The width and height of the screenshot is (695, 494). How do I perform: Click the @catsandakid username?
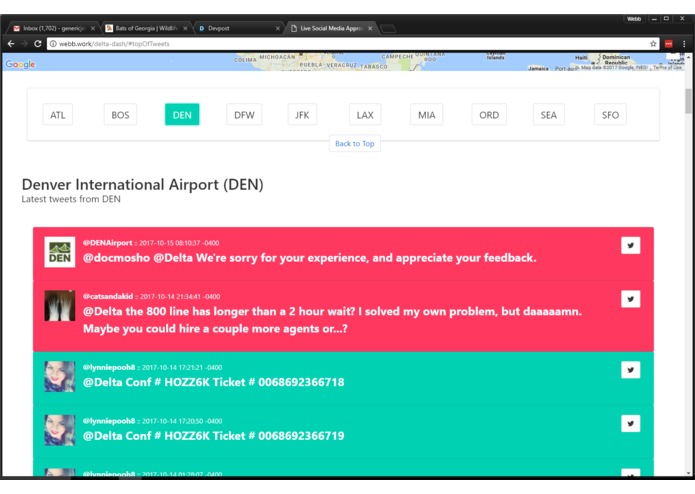pyautogui.click(x=108, y=296)
